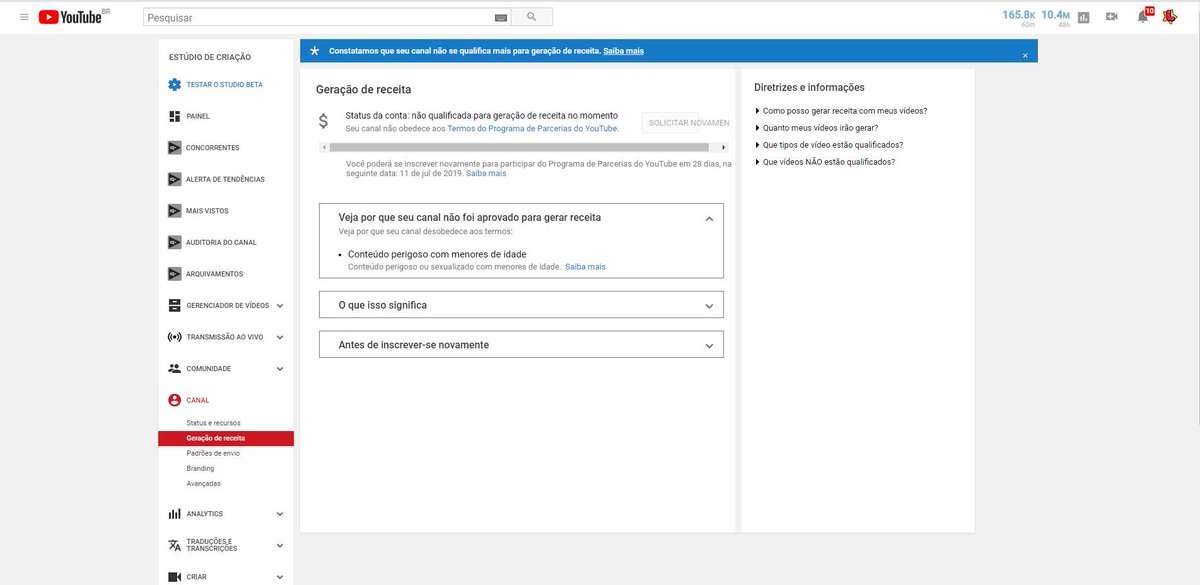
Task: Click the Arquivamentos sidebar icon
Action: click(175, 274)
